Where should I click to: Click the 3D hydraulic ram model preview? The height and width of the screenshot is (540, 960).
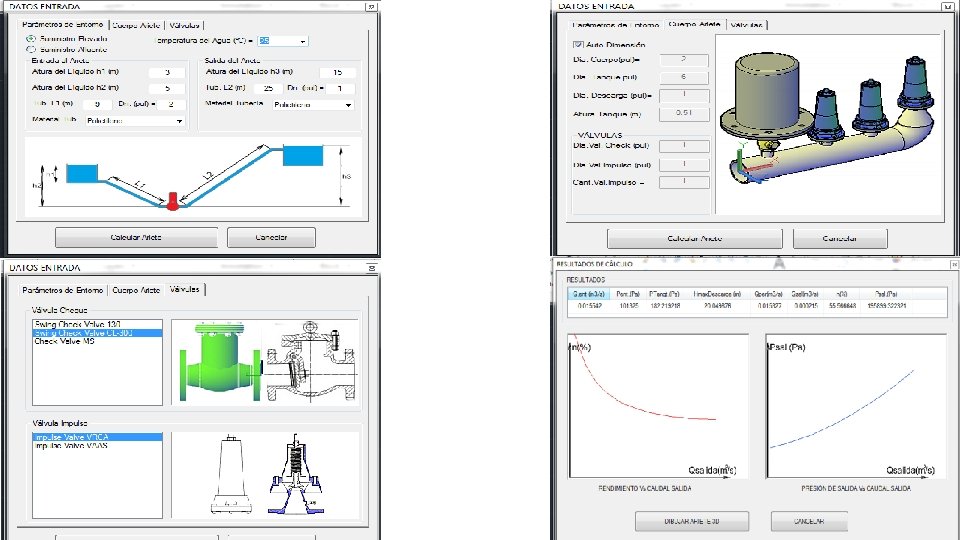[x=828, y=124]
